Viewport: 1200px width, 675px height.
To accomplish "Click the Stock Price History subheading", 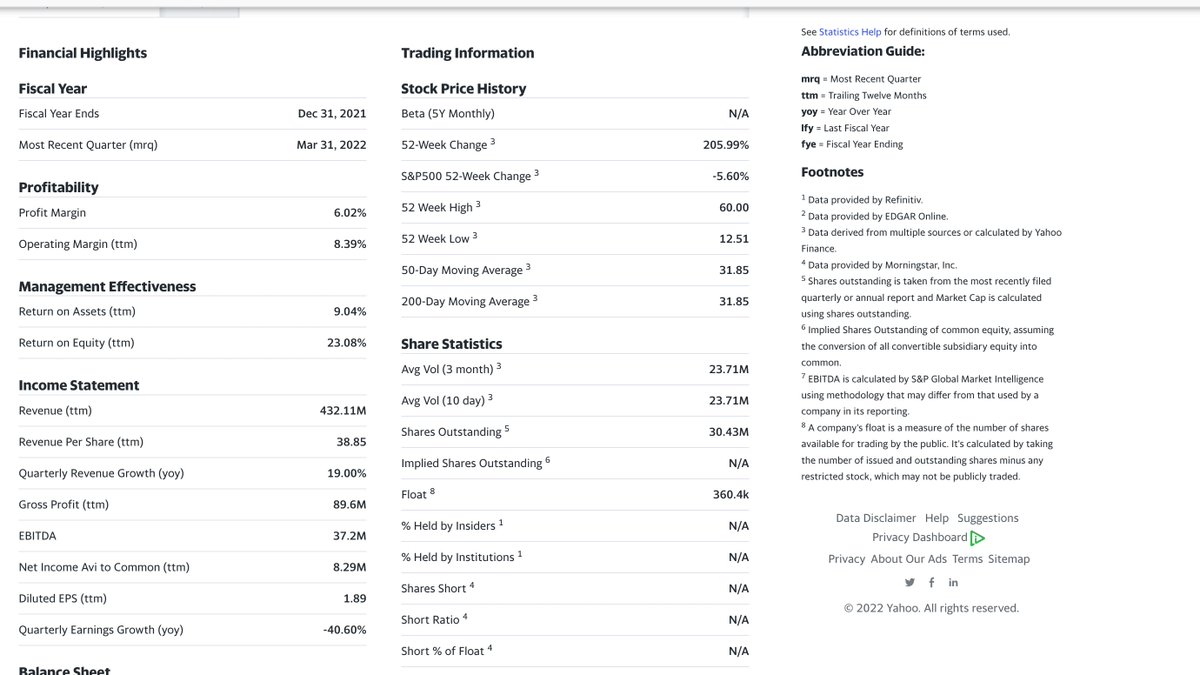I will point(463,89).
